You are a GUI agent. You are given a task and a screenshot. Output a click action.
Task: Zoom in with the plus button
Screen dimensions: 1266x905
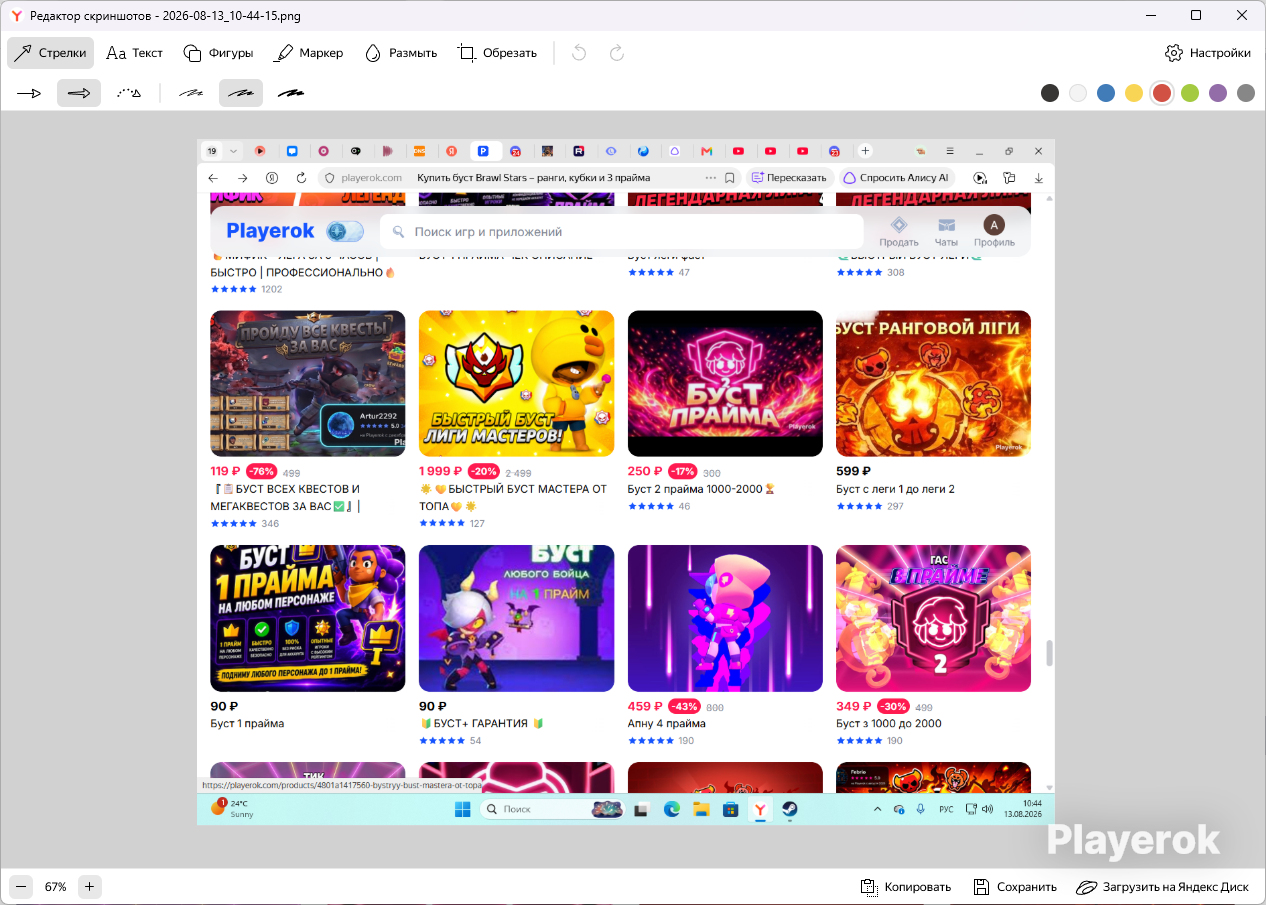click(90, 886)
